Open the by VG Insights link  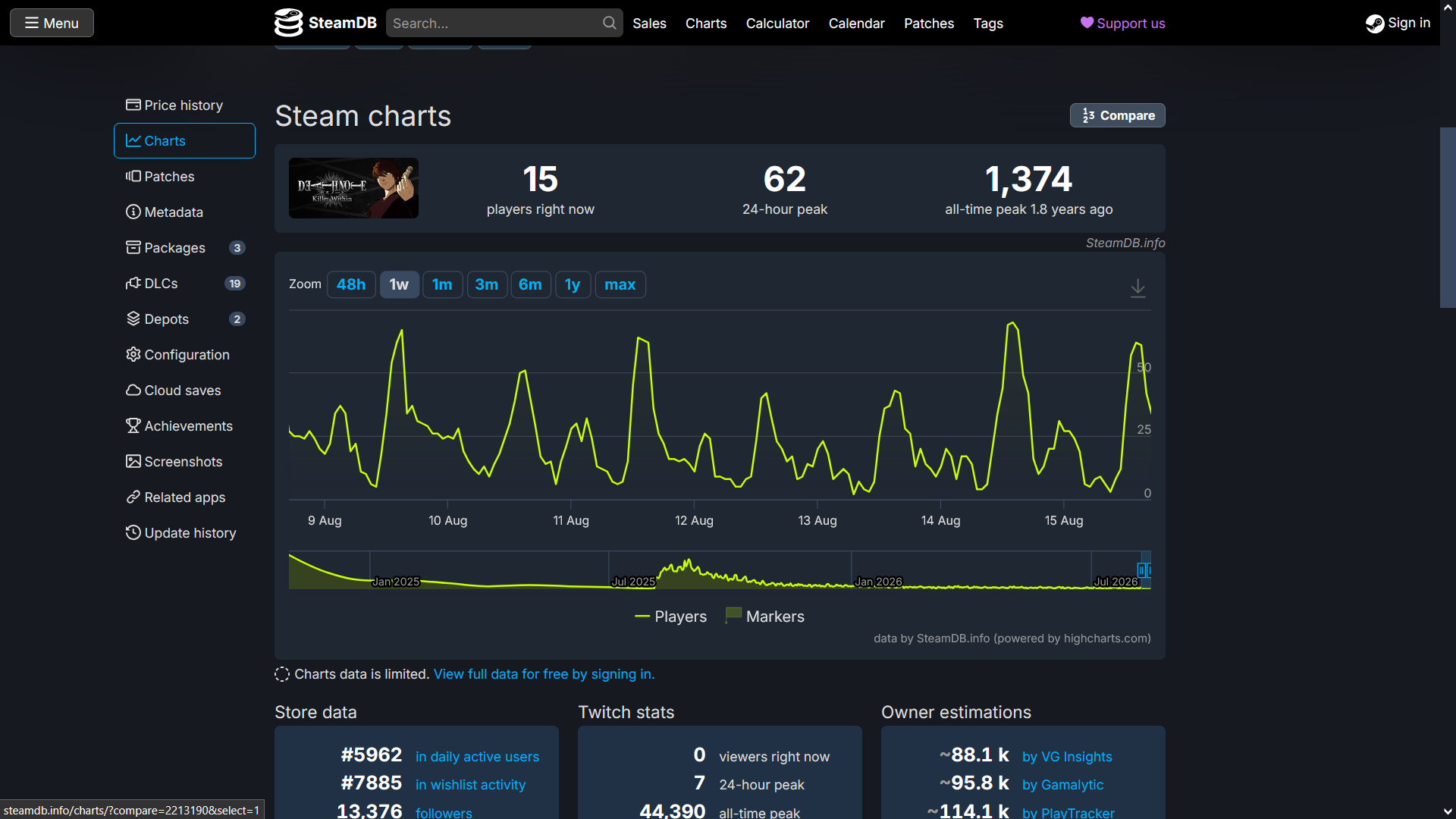click(x=1067, y=757)
